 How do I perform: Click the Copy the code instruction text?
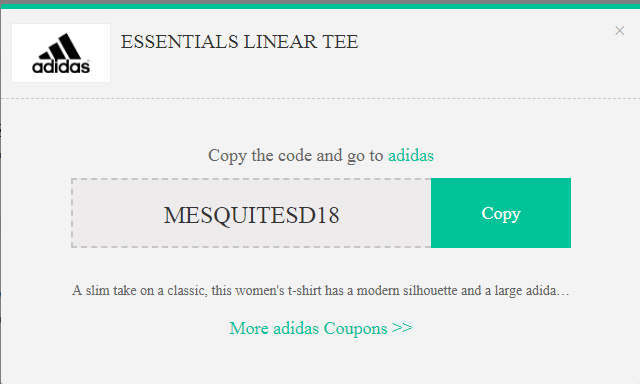296,155
